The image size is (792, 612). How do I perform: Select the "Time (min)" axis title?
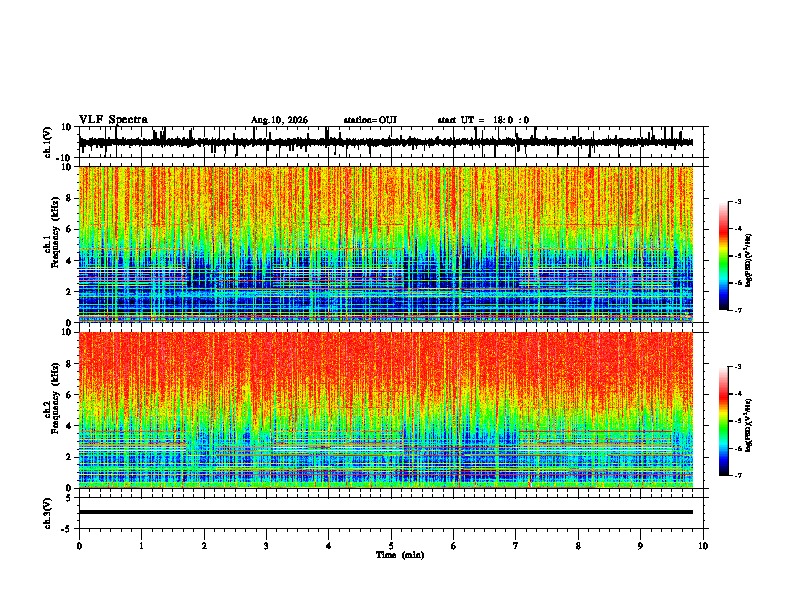click(400, 555)
